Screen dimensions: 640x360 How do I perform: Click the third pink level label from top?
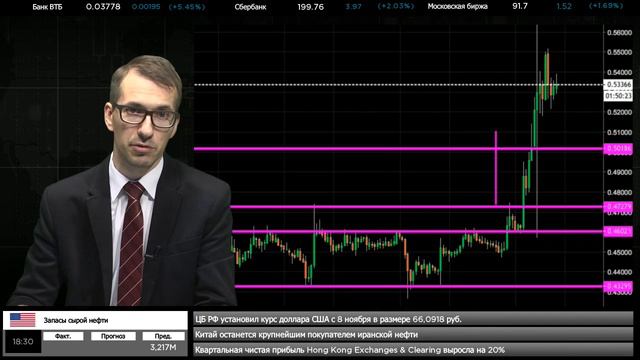pos(618,231)
